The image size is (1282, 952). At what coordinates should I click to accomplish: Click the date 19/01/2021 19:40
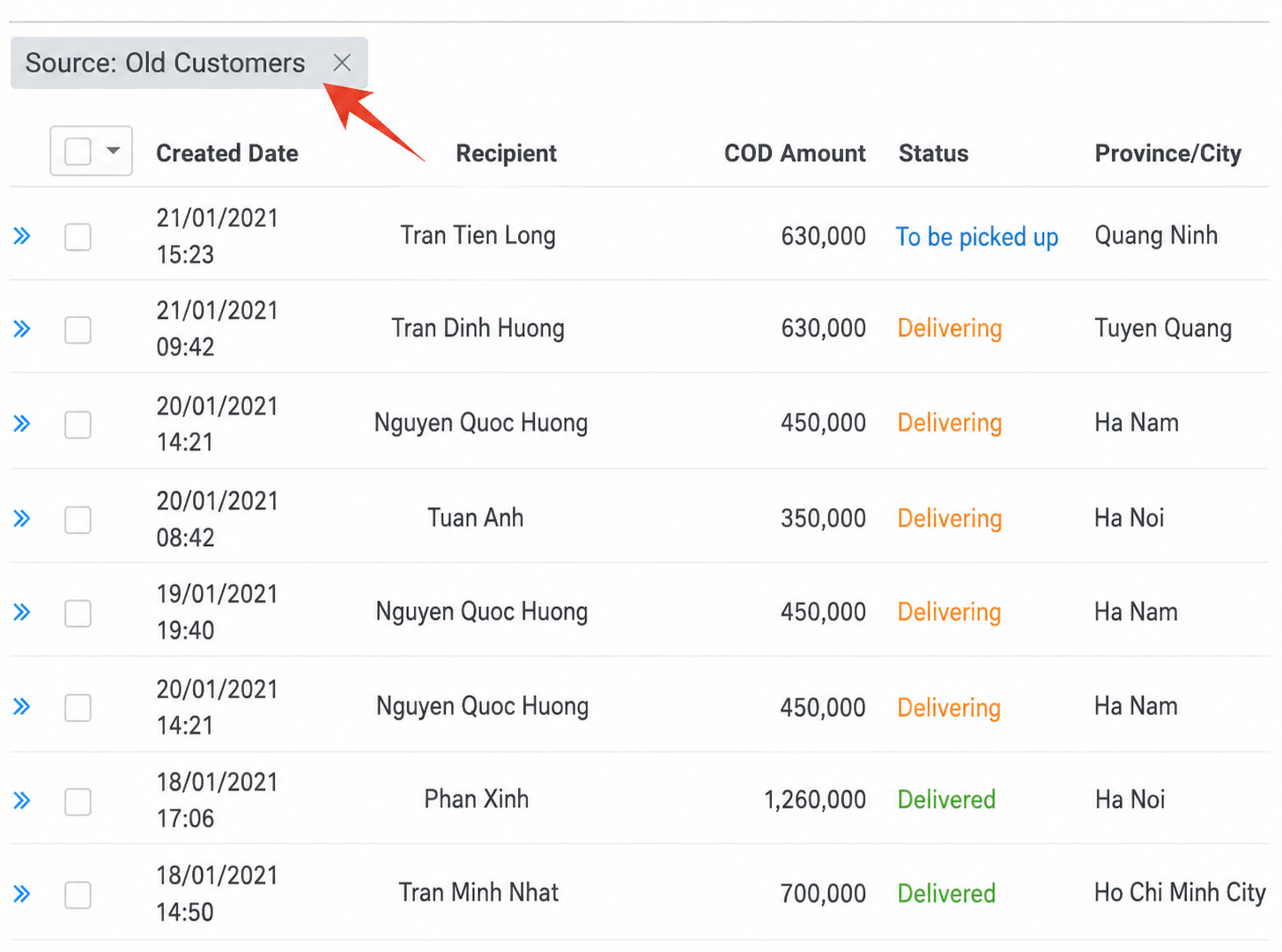(x=217, y=612)
